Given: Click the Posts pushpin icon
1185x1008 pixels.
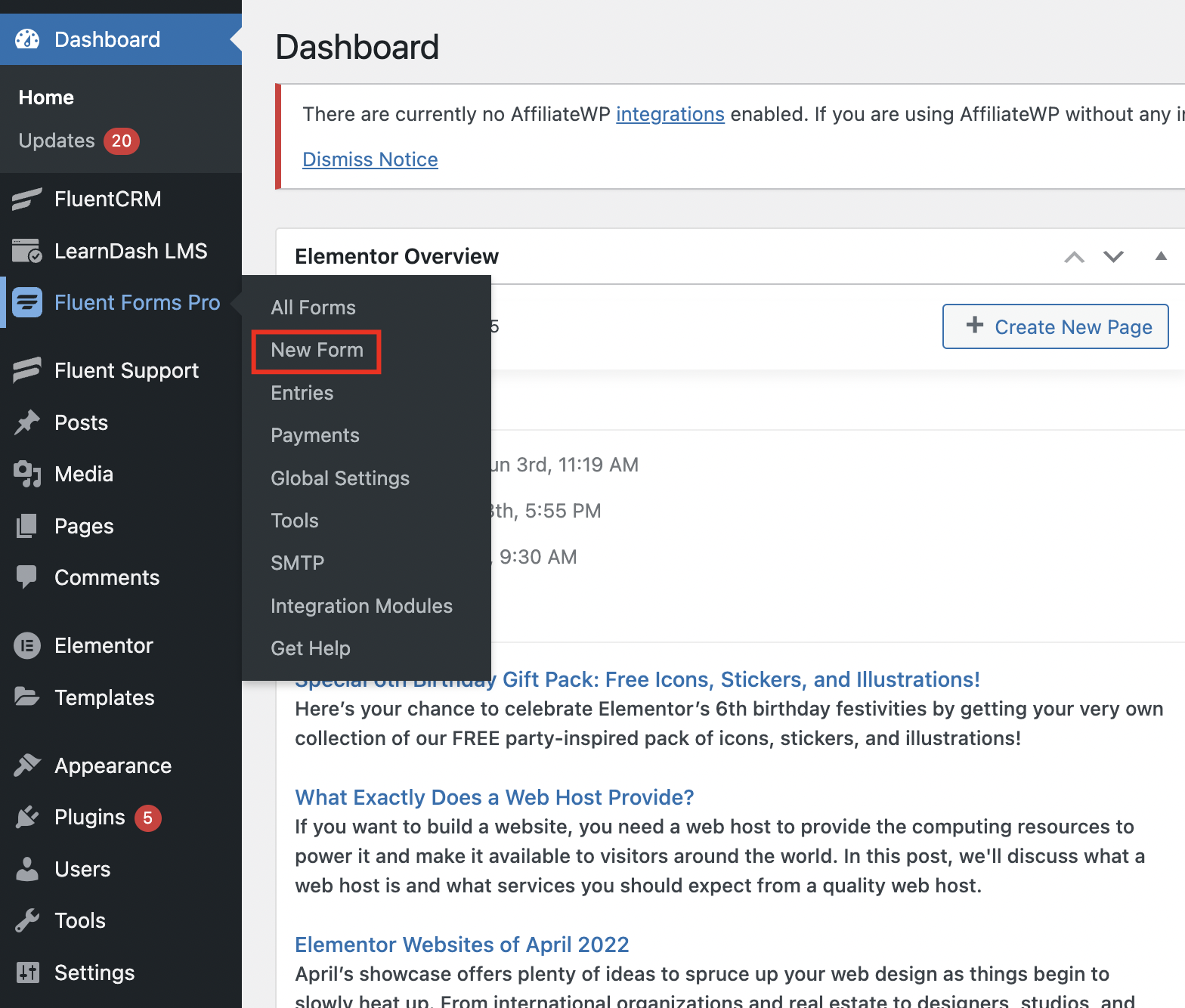Looking at the screenshot, I should pos(27,422).
